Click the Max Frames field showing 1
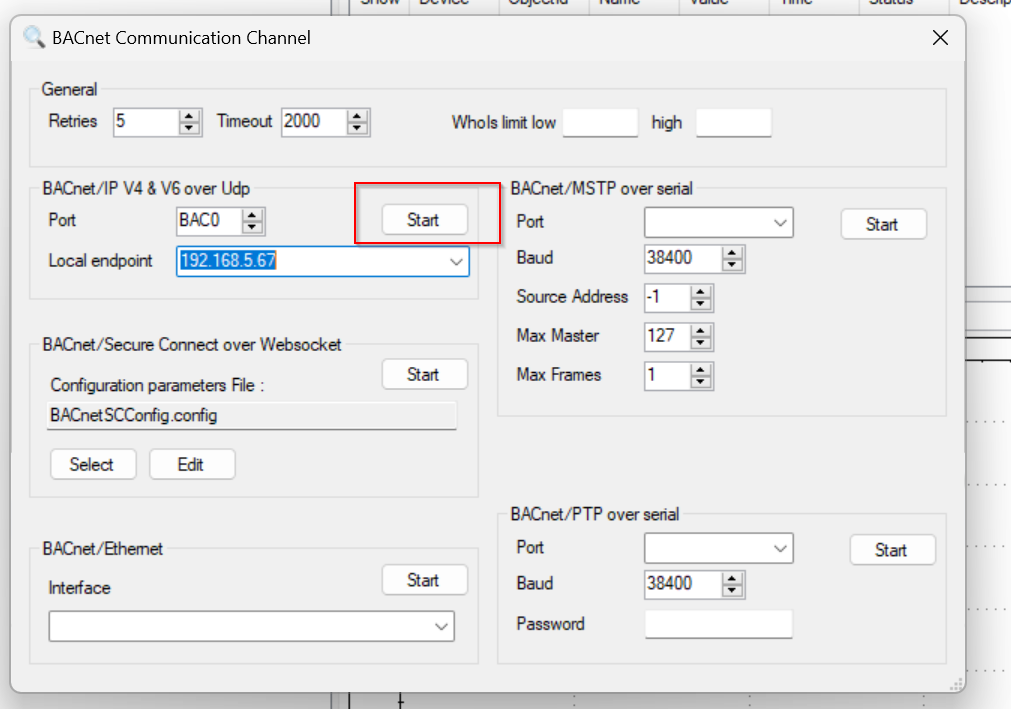The image size is (1011, 709). pos(668,376)
